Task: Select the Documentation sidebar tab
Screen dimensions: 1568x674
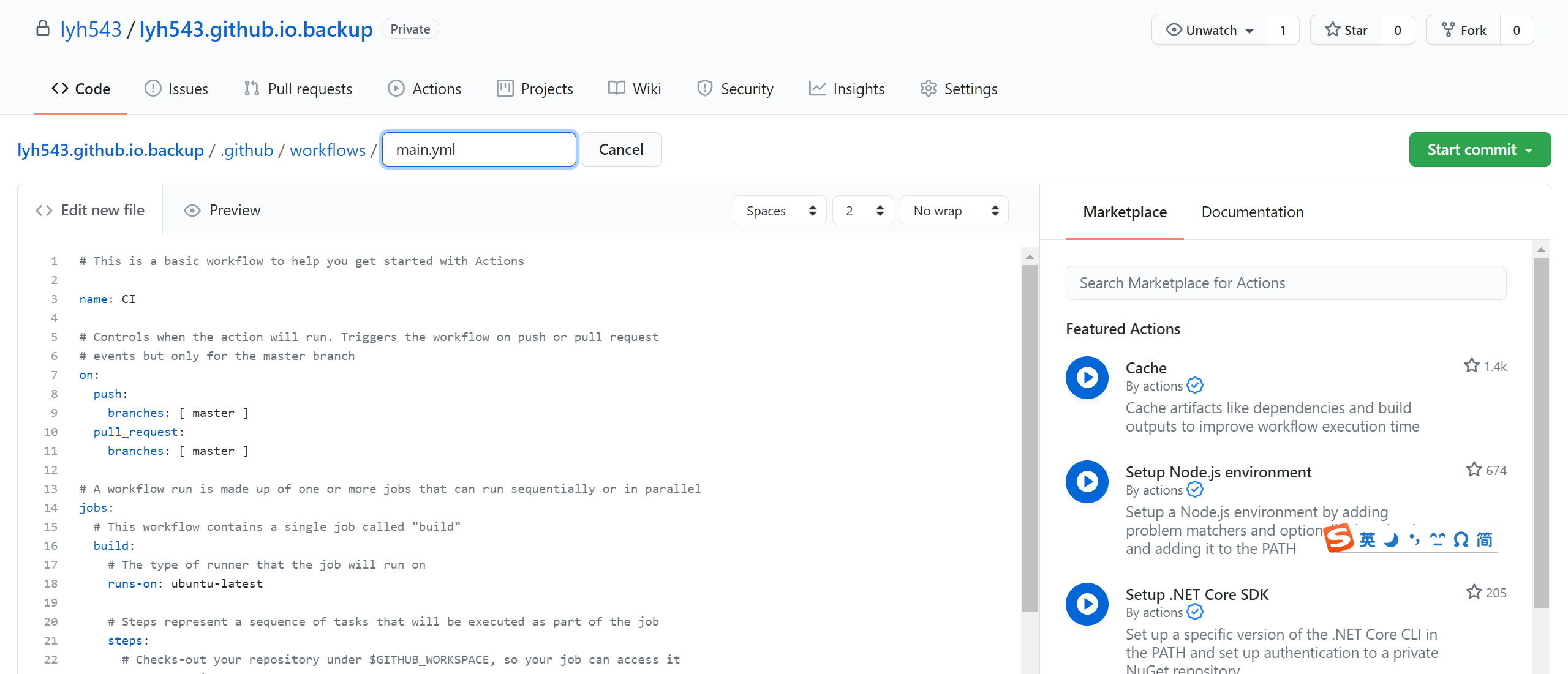Action: pos(1253,212)
